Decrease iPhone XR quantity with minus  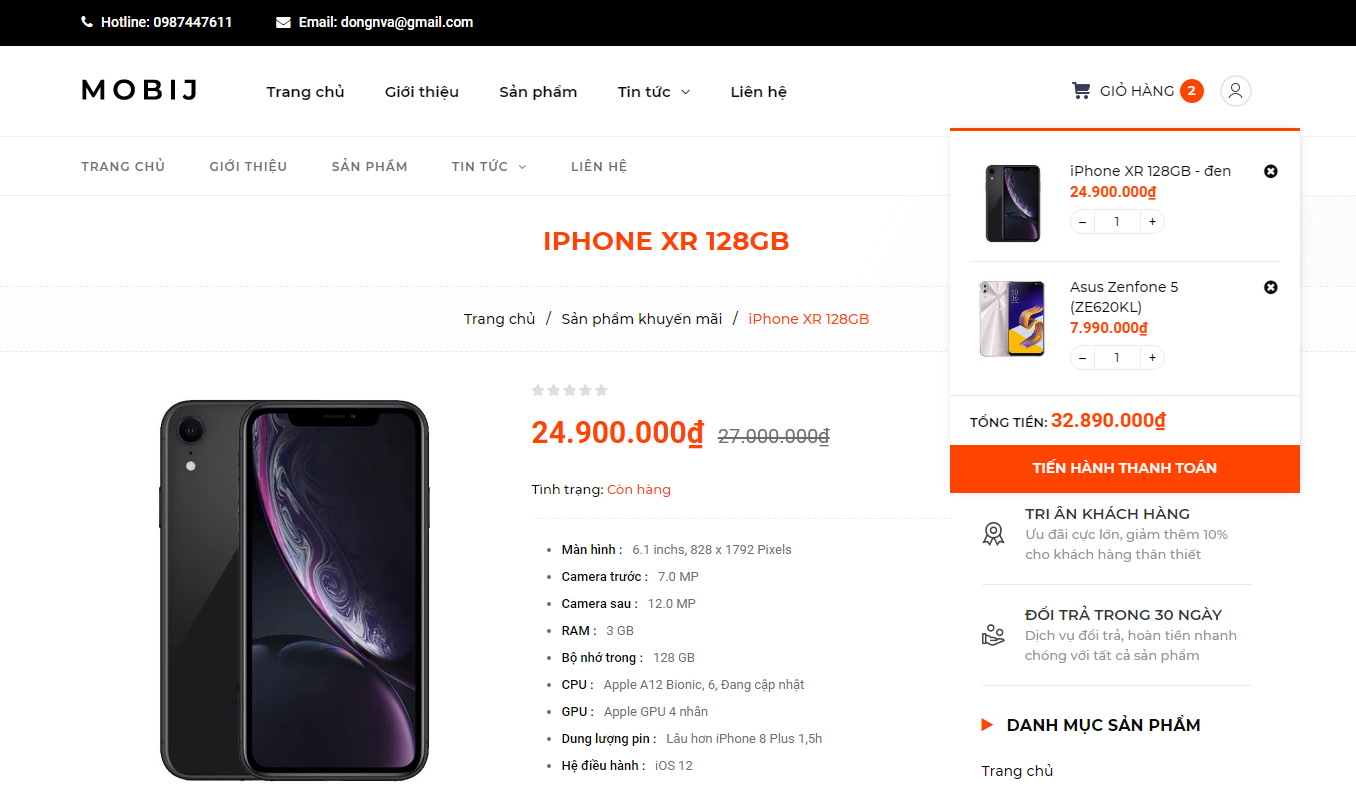(x=1083, y=222)
